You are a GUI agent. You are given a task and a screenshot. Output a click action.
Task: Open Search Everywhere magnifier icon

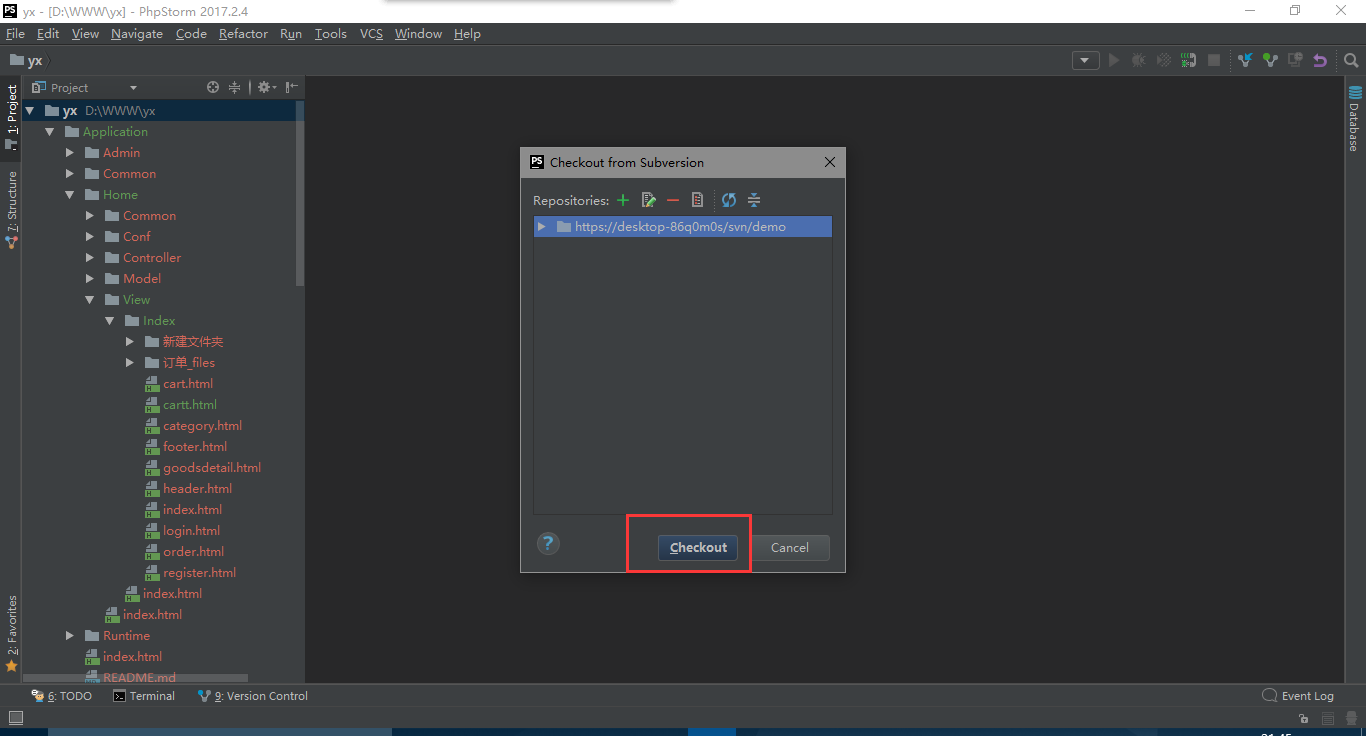(1351, 60)
